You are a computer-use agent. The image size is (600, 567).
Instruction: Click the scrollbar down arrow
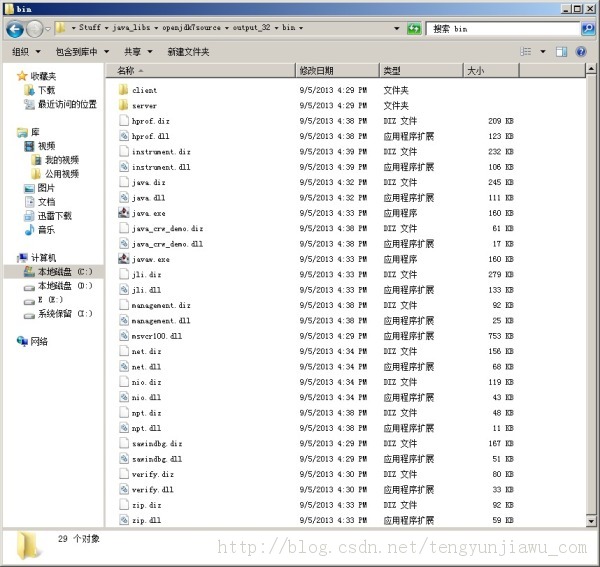(x=591, y=521)
